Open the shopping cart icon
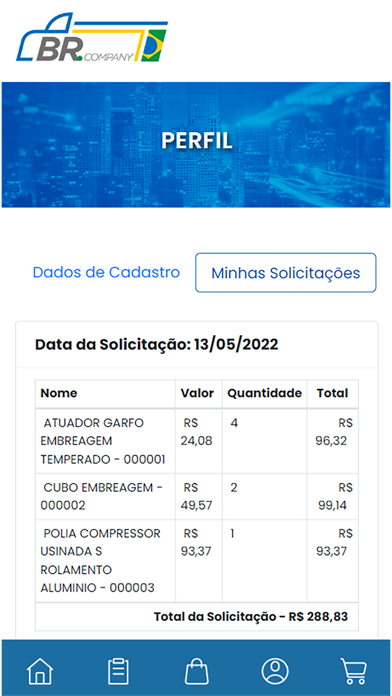This screenshot has width=392, height=696. pyautogui.click(x=354, y=671)
